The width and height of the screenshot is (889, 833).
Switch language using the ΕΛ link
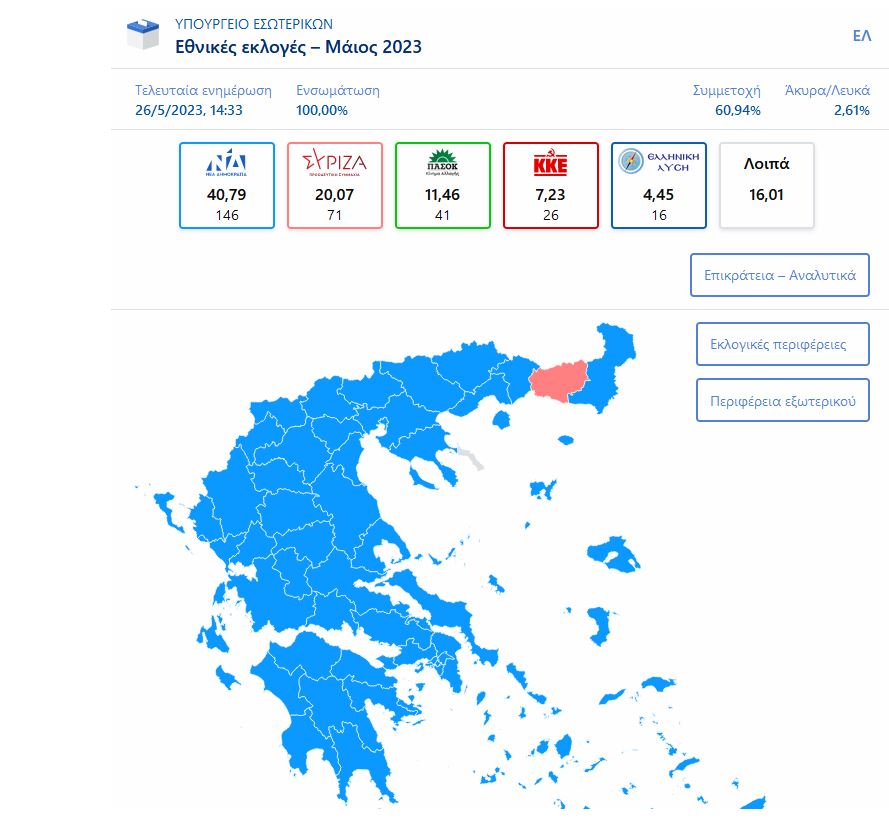coord(861,35)
